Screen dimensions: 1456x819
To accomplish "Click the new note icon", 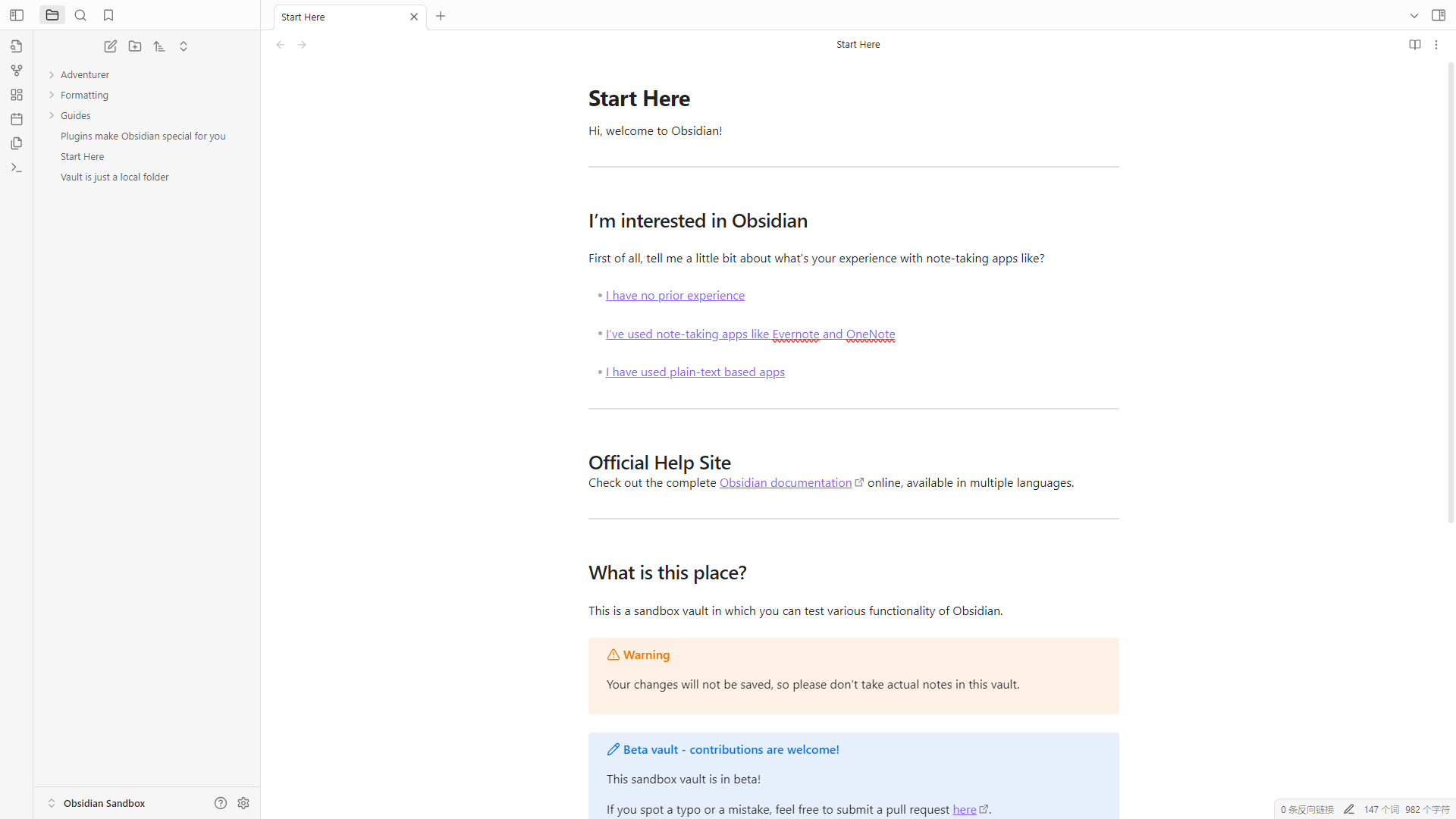I will [111, 46].
